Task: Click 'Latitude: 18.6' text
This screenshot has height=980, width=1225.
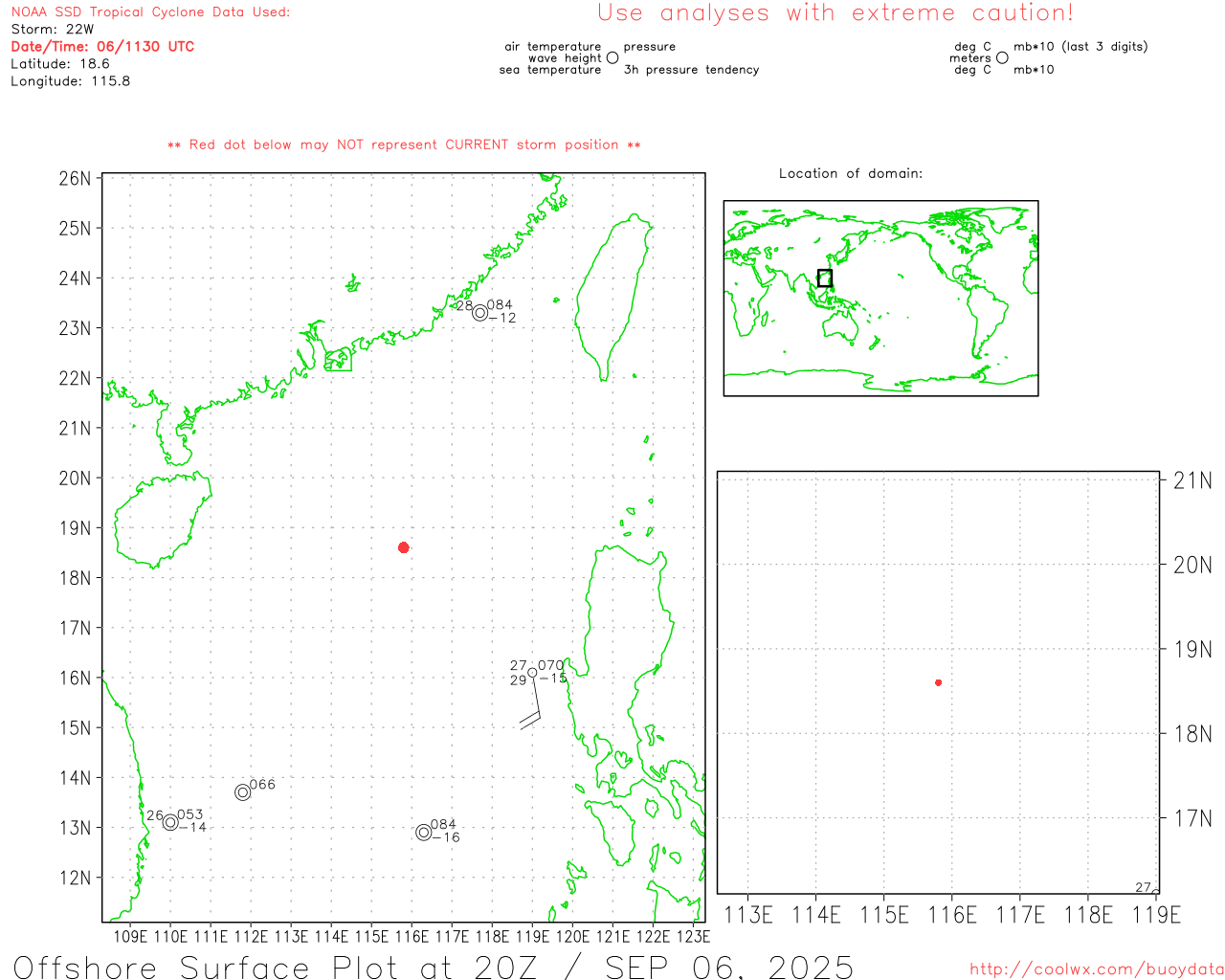Action: [60, 64]
